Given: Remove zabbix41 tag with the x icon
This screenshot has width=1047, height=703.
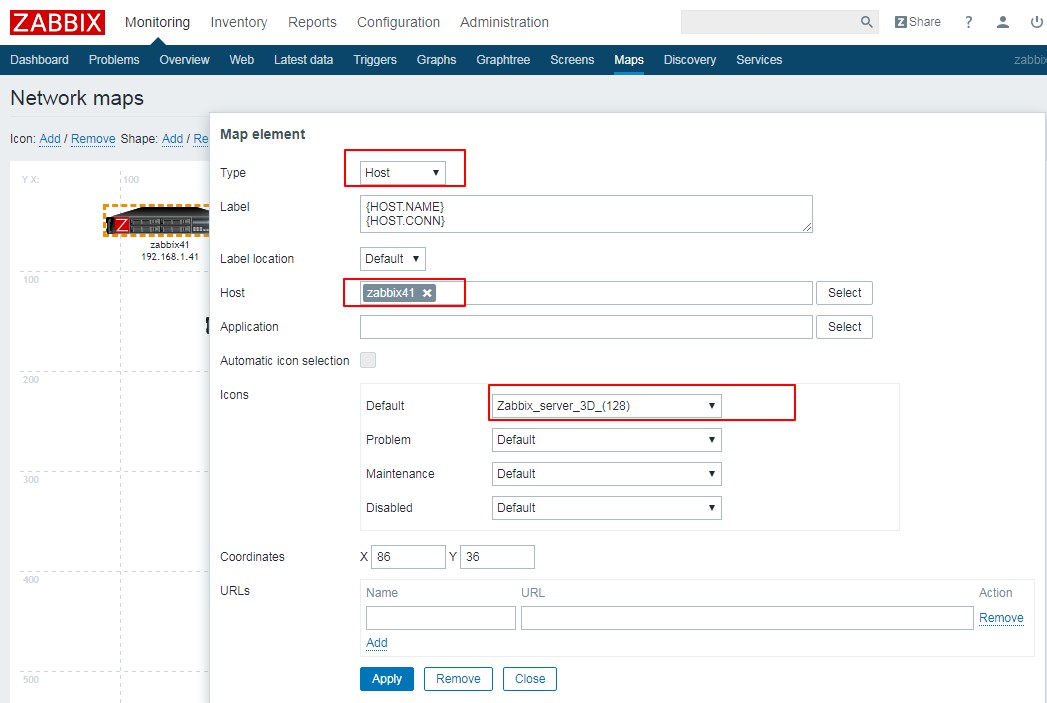Looking at the screenshot, I should pyautogui.click(x=427, y=293).
